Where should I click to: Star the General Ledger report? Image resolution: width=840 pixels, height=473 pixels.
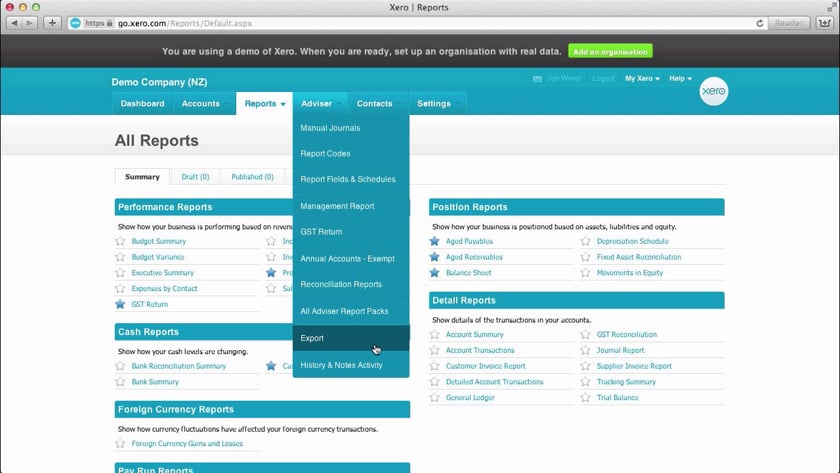(434, 397)
